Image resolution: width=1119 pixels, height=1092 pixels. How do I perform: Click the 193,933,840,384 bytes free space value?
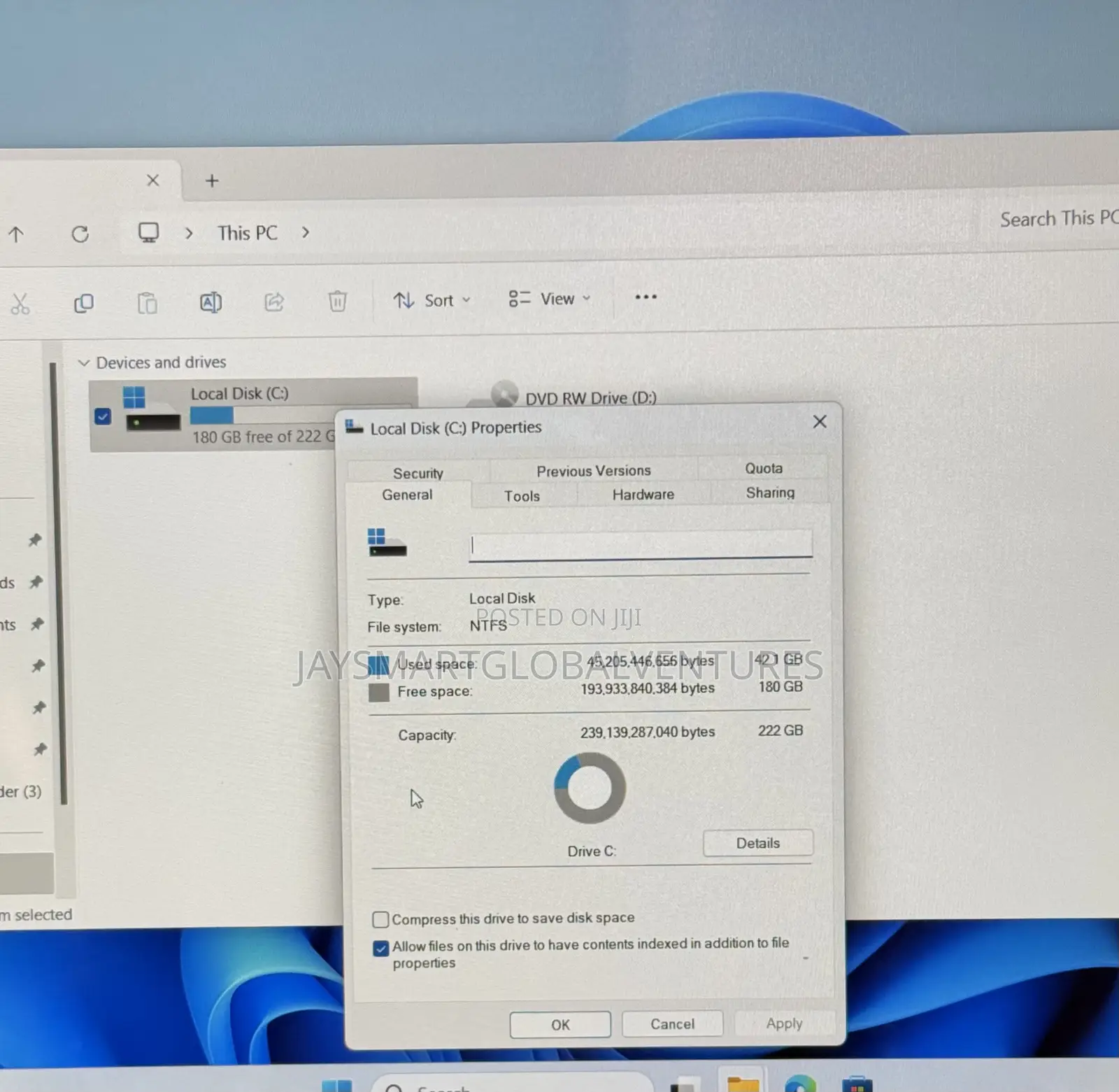pos(648,688)
